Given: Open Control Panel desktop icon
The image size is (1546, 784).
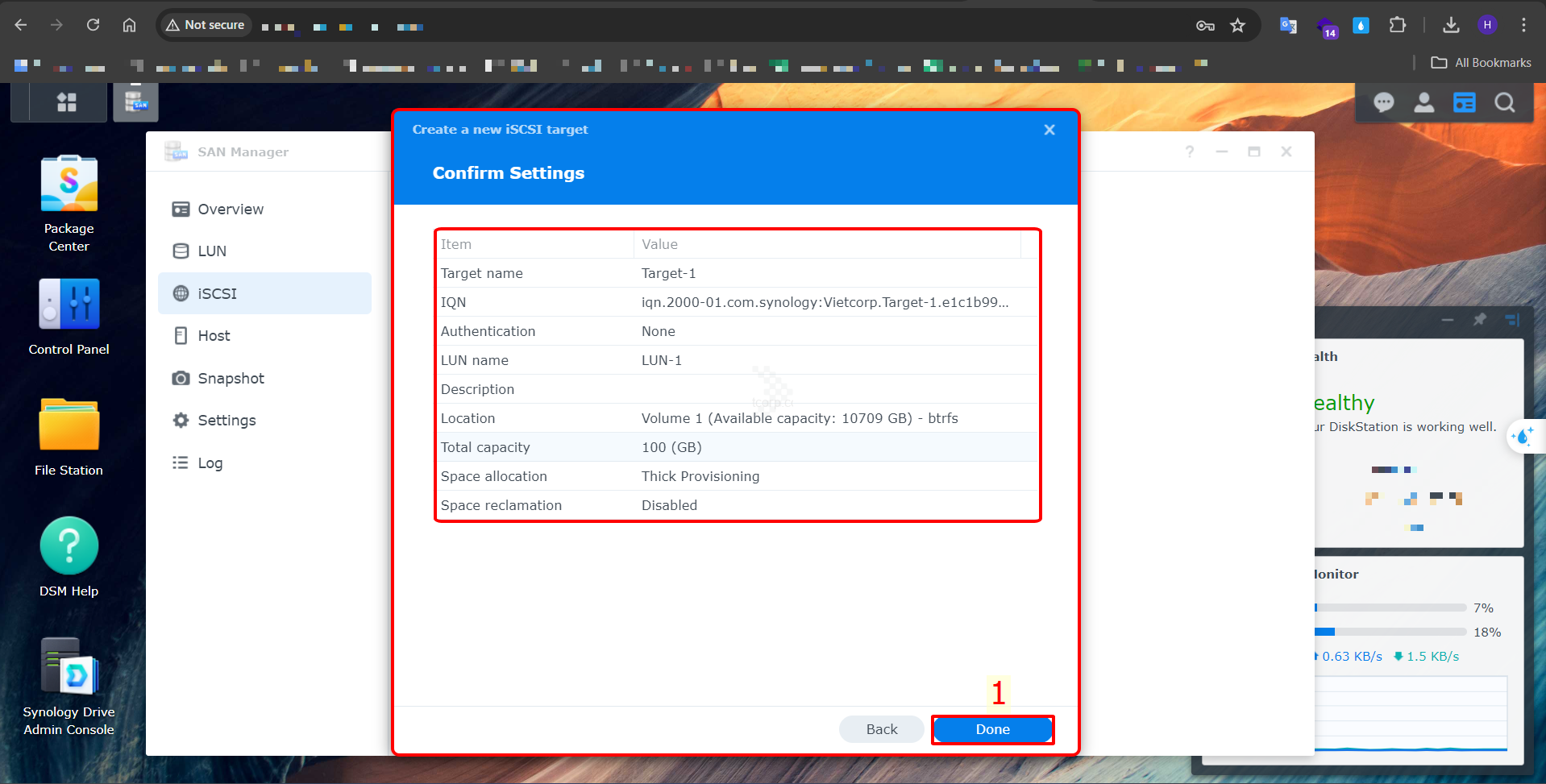Looking at the screenshot, I should [69, 305].
